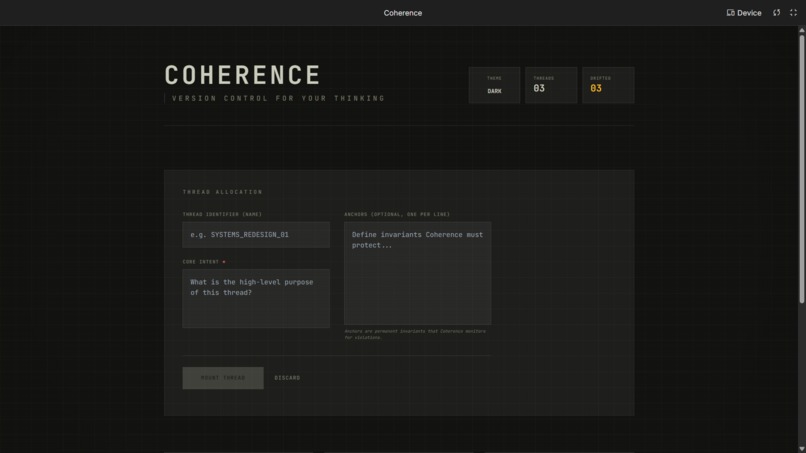Open the Drifted 03 stat card

click(x=608, y=85)
